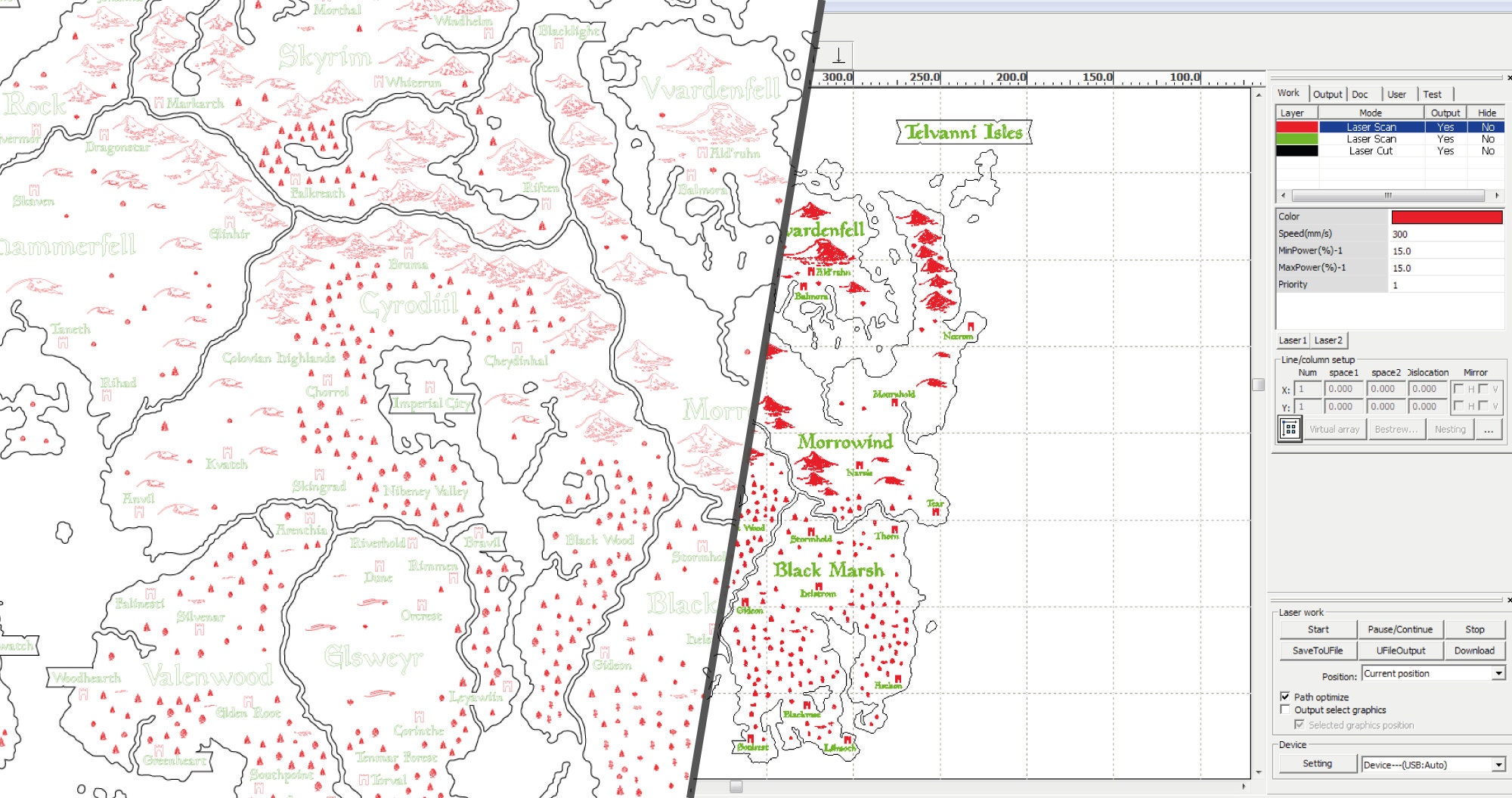Select the Laser1 tab
The height and width of the screenshot is (798, 1512).
(x=1293, y=340)
